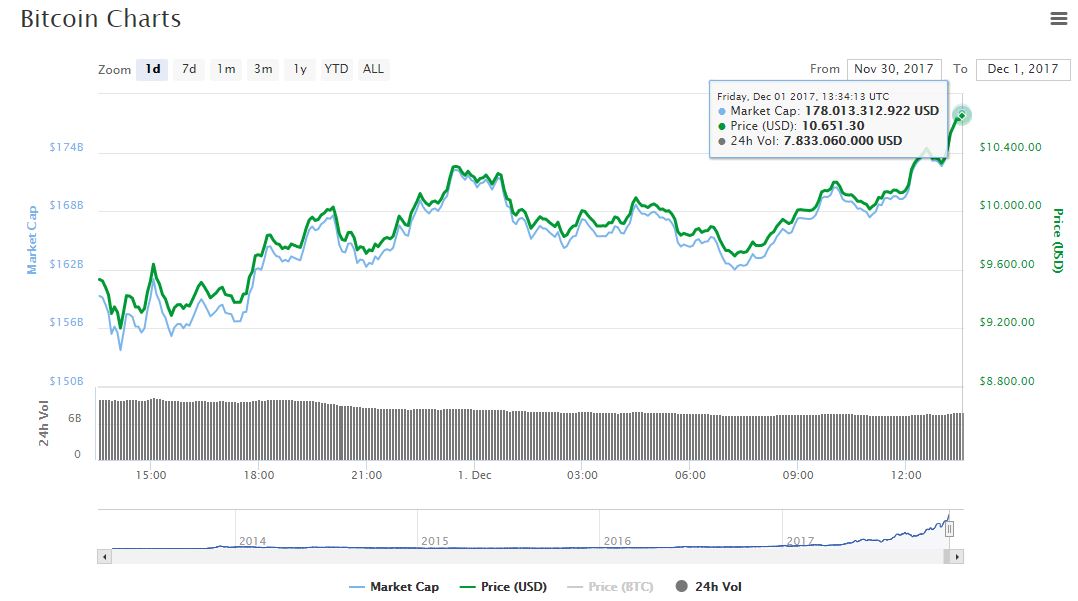Click the 2016 region in navigator
Image resolution: width=1078 pixels, height=601 pixels.
tap(617, 541)
